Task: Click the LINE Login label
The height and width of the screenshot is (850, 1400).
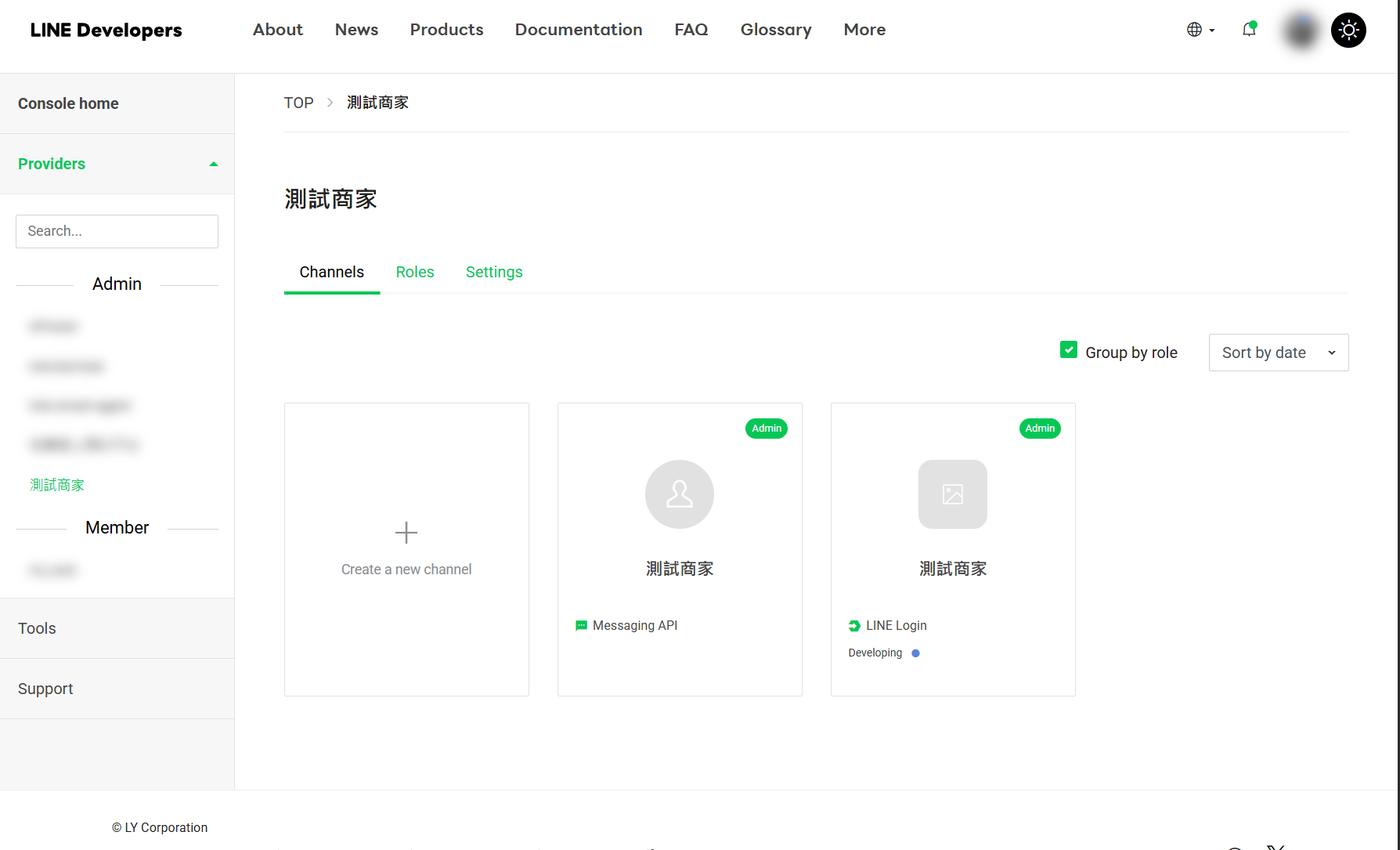Action: point(897,626)
